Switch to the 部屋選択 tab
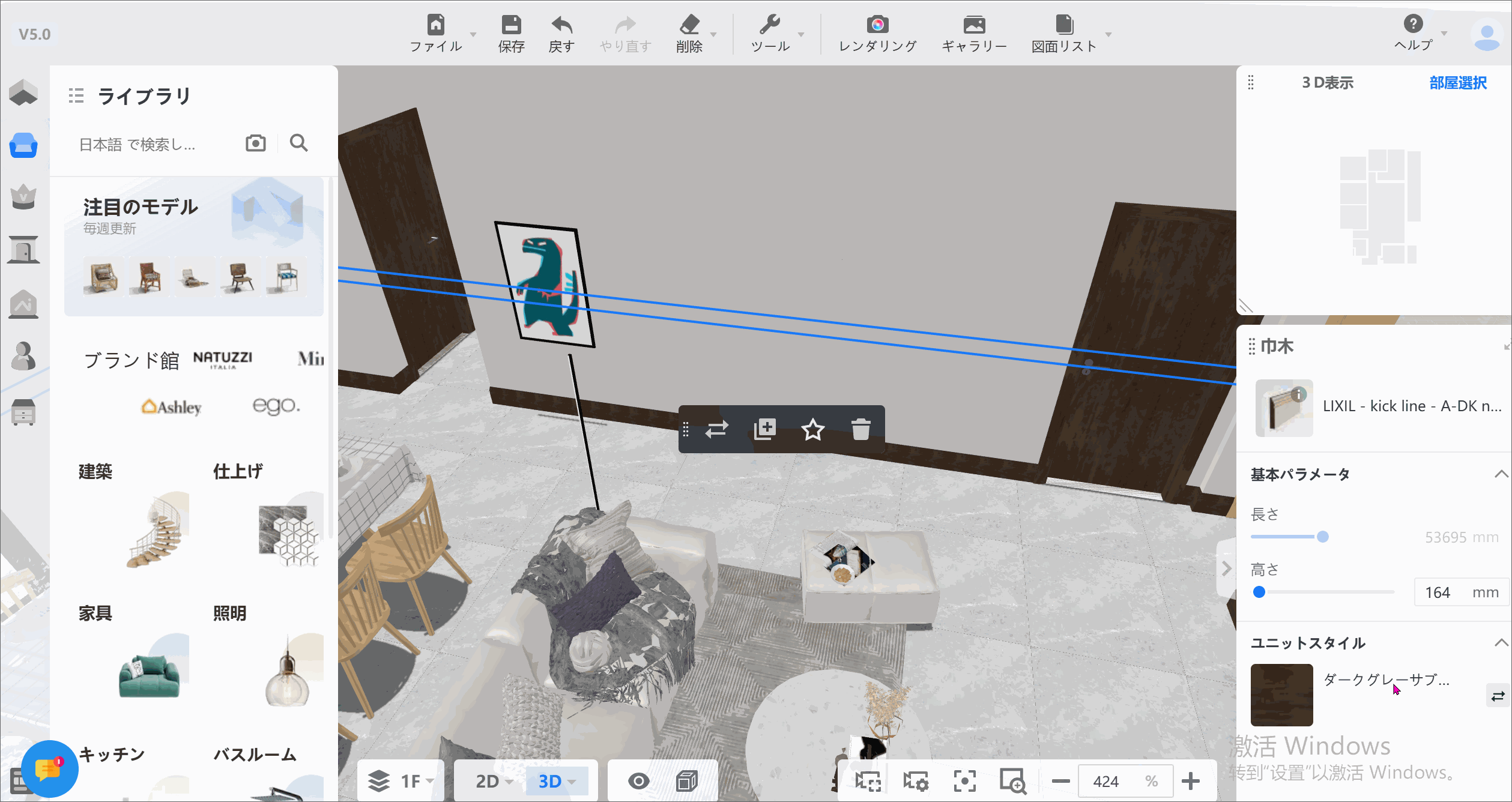Viewport: 1512px width, 802px height. pyautogui.click(x=1458, y=83)
